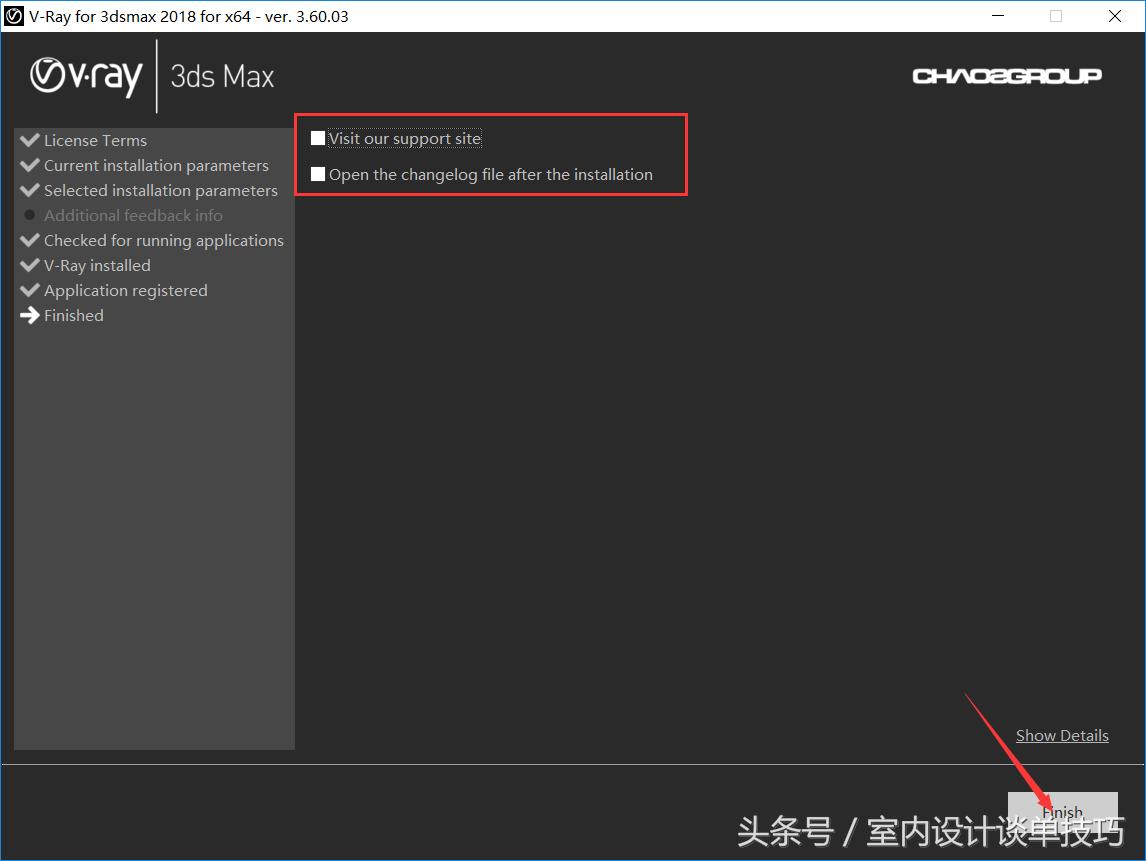Image resolution: width=1146 pixels, height=861 pixels.
Task: Click the V-Ray logo
Action: coord(86,77)
